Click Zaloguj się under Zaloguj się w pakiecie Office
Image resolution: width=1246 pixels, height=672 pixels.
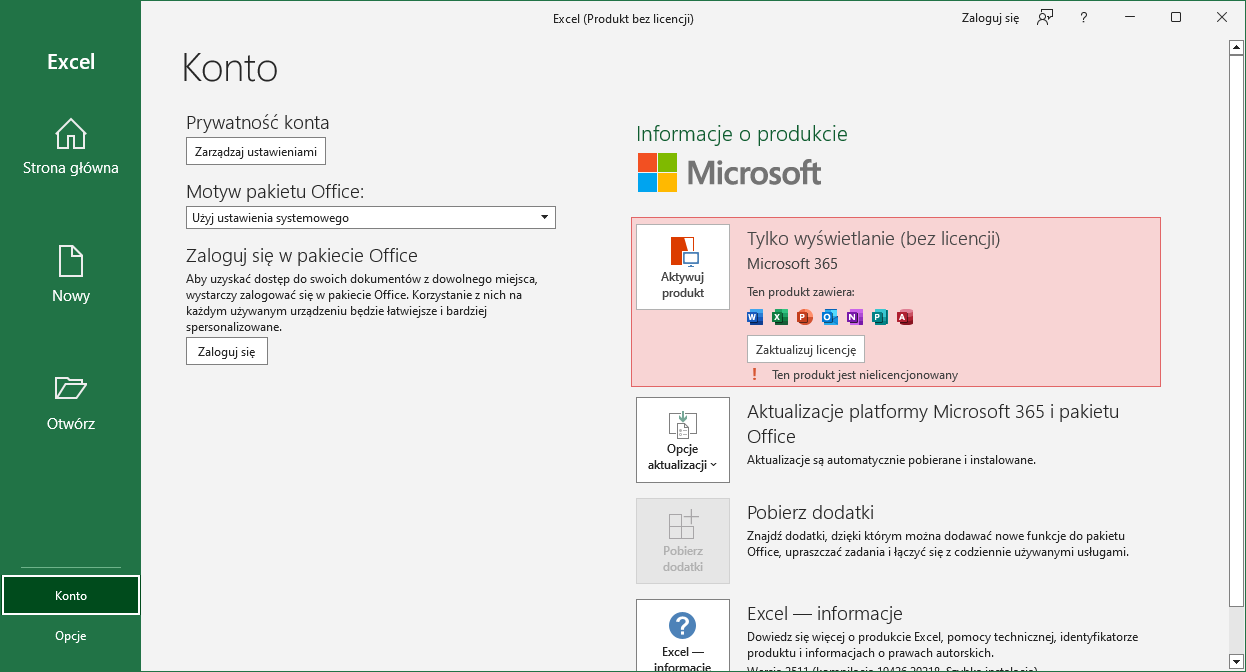tap(227, 351)
